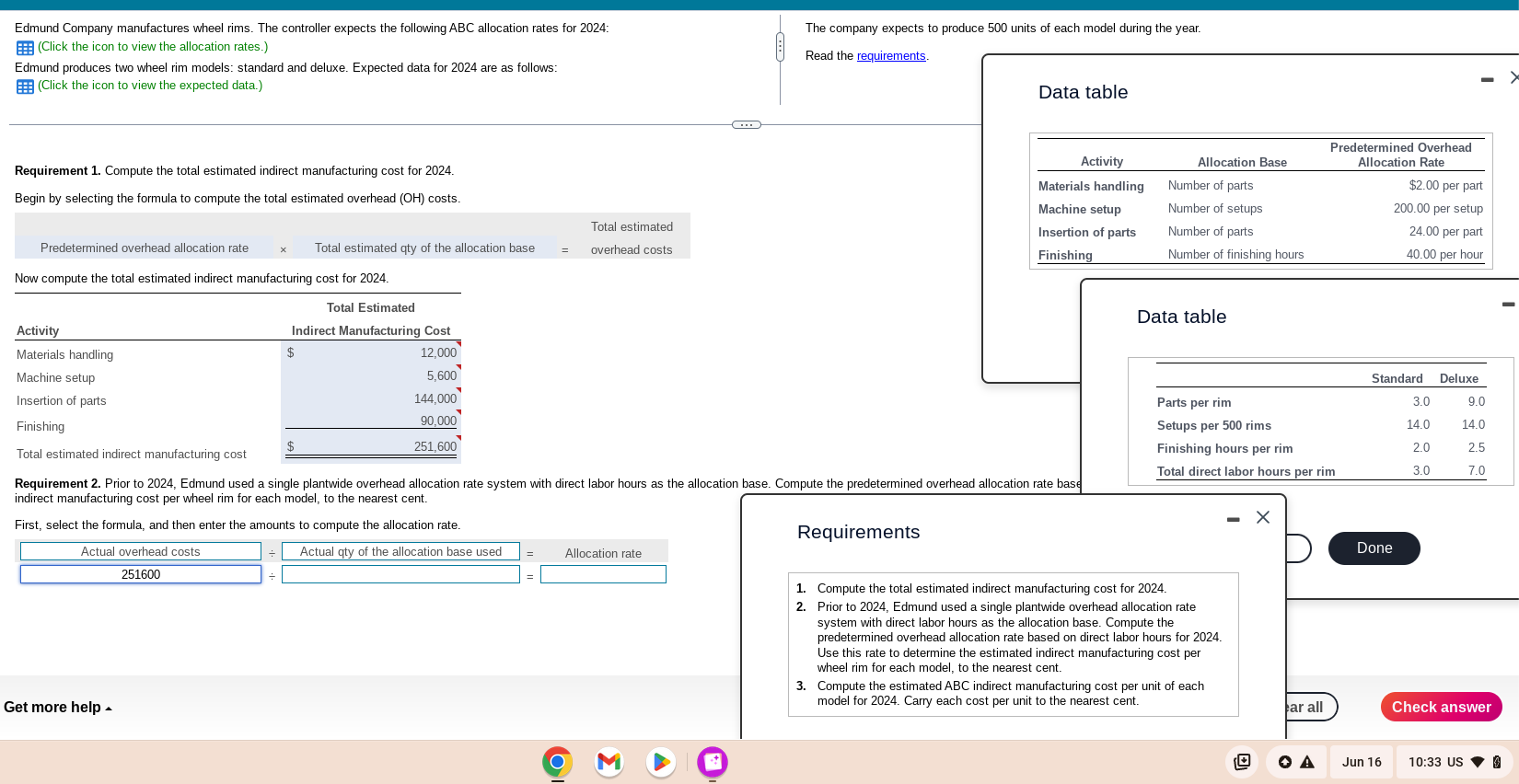
Task: Minimize the allocation rates Data table
Action: click(1487, 80)
